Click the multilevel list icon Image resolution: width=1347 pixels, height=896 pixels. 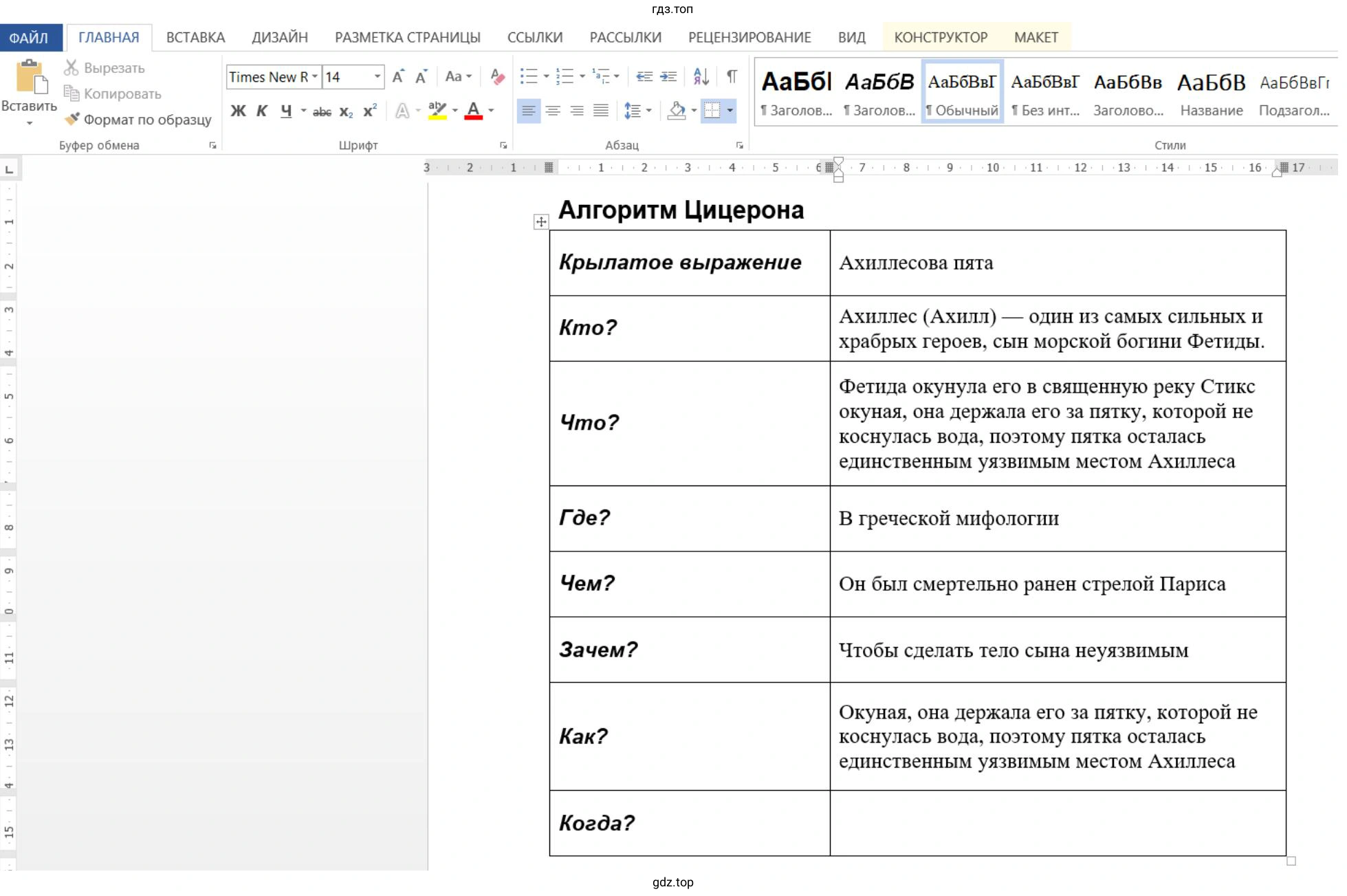pos(600,76)
